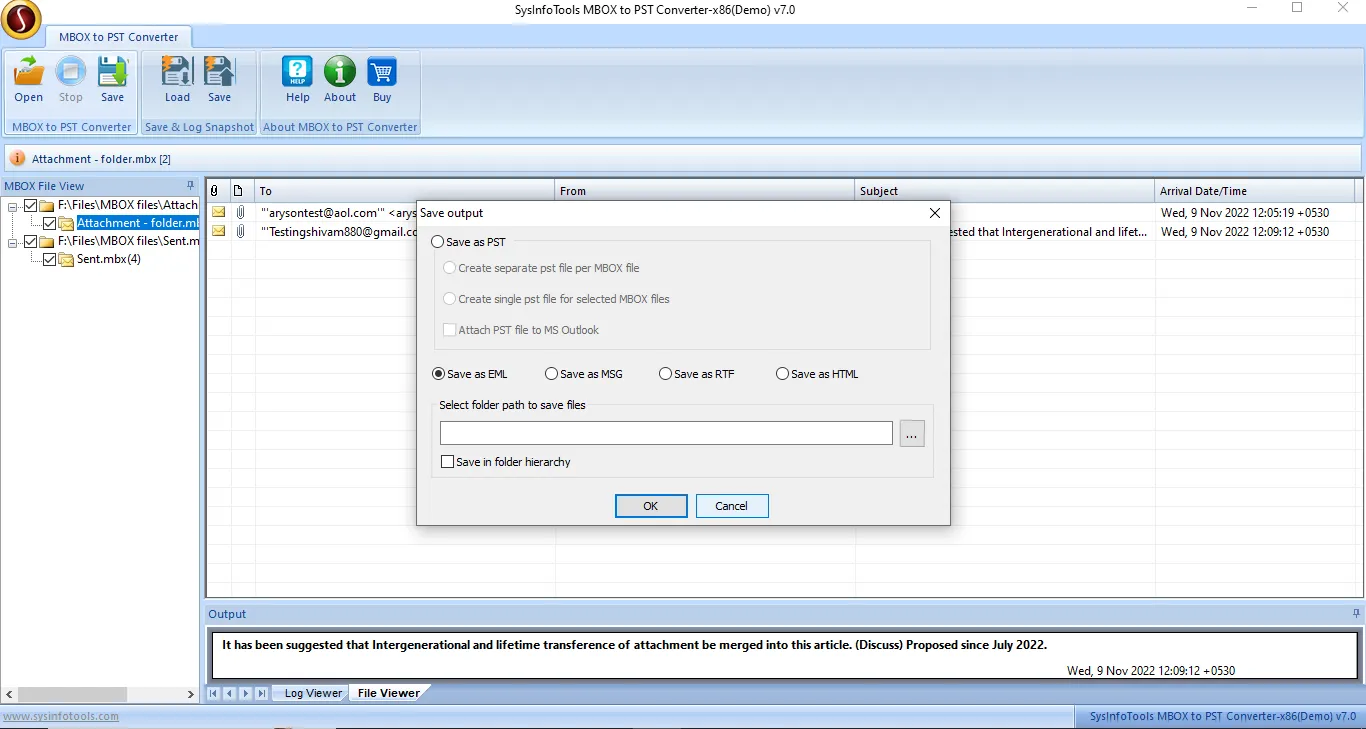This screenshot has width=1366, height=729.
Task: Select the Save as PST radio button
Action: tap(438, 242)
